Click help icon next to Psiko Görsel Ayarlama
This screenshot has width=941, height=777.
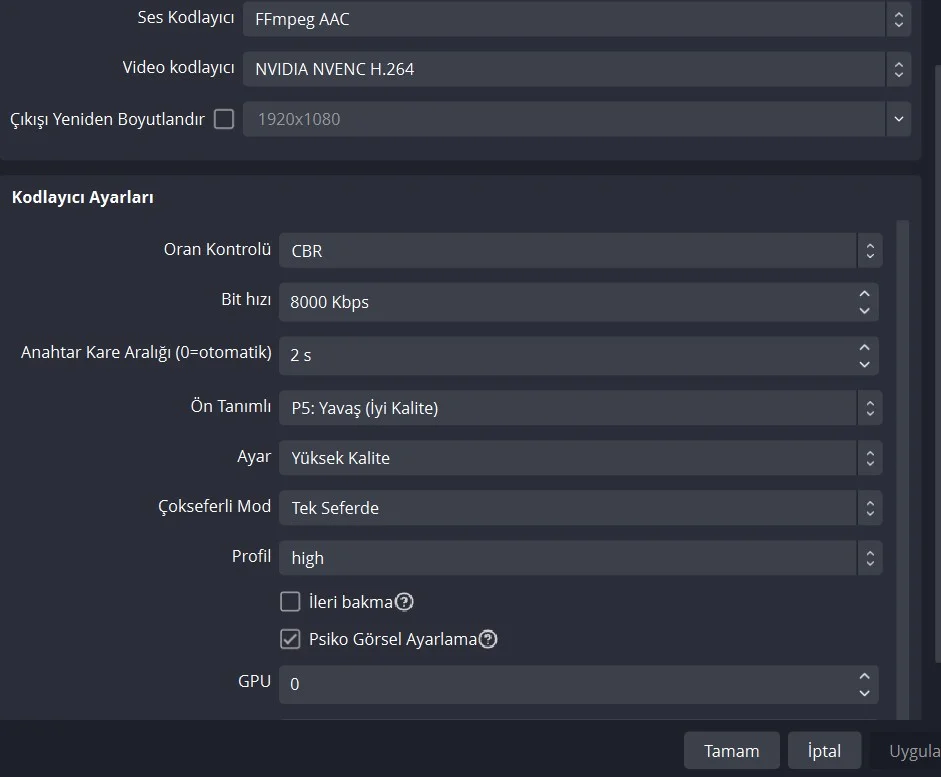click(x=488, y=639)
